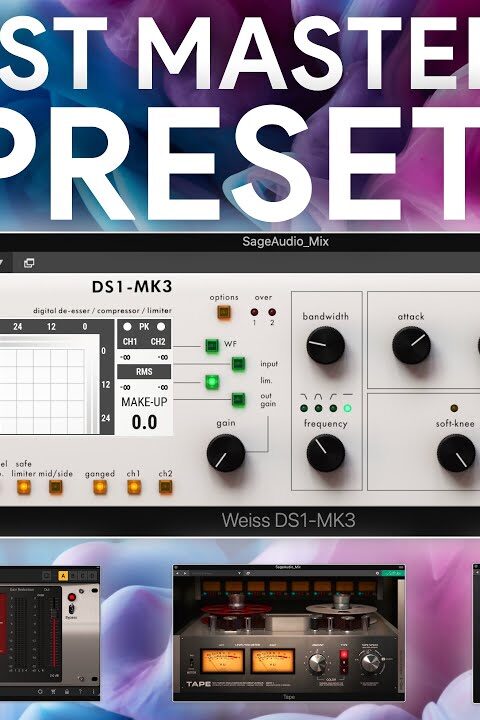Click the red Bypass button on compressor

(72, 597)
